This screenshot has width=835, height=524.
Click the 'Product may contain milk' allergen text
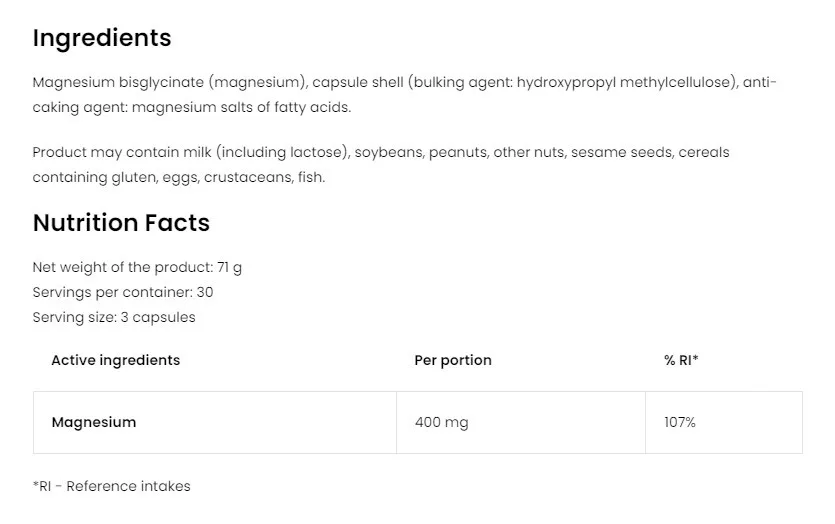click(x=121, y=153)
